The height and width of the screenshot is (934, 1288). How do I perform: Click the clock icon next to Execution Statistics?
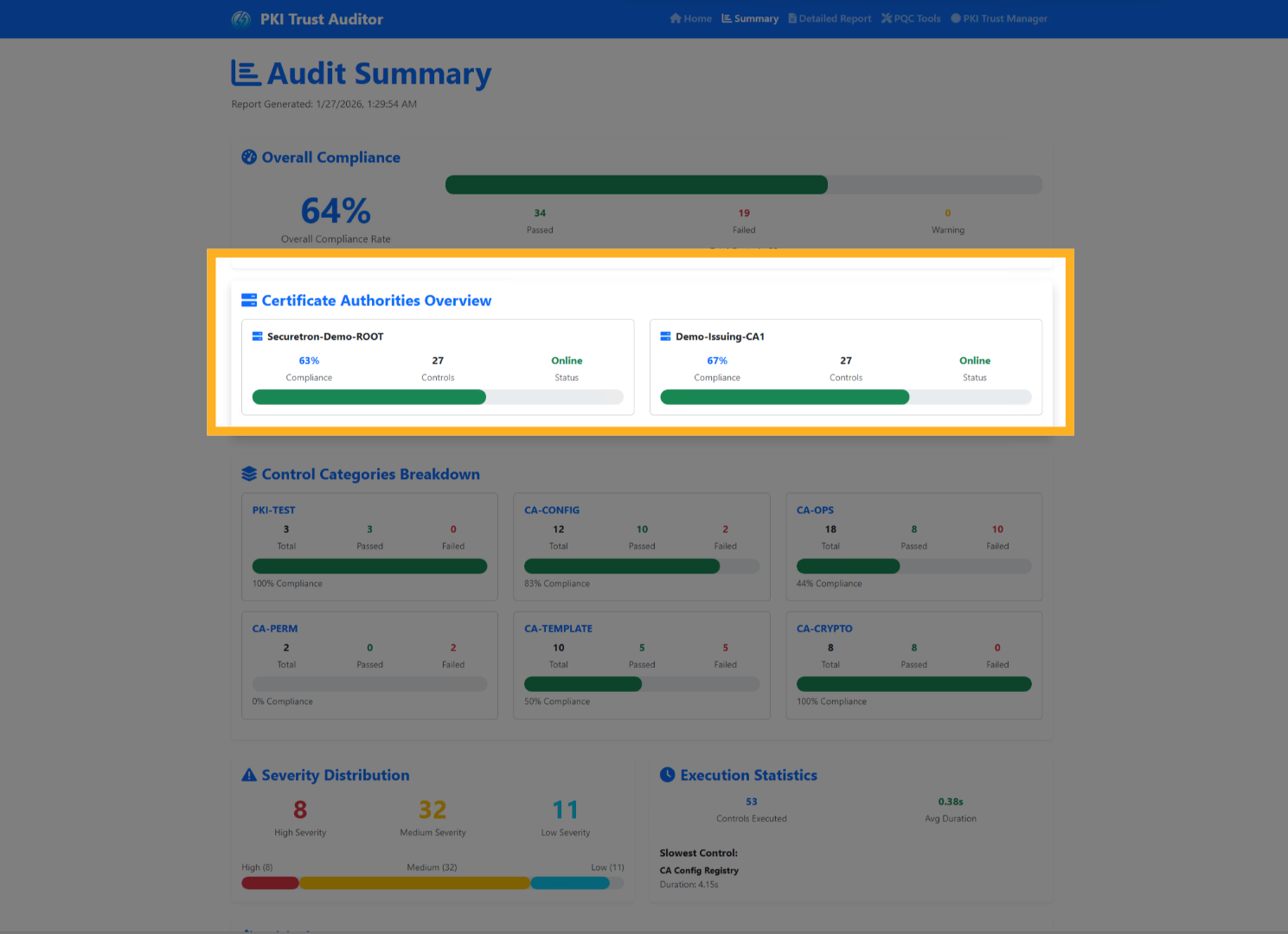pyautogui.click(x=667, y=774)
